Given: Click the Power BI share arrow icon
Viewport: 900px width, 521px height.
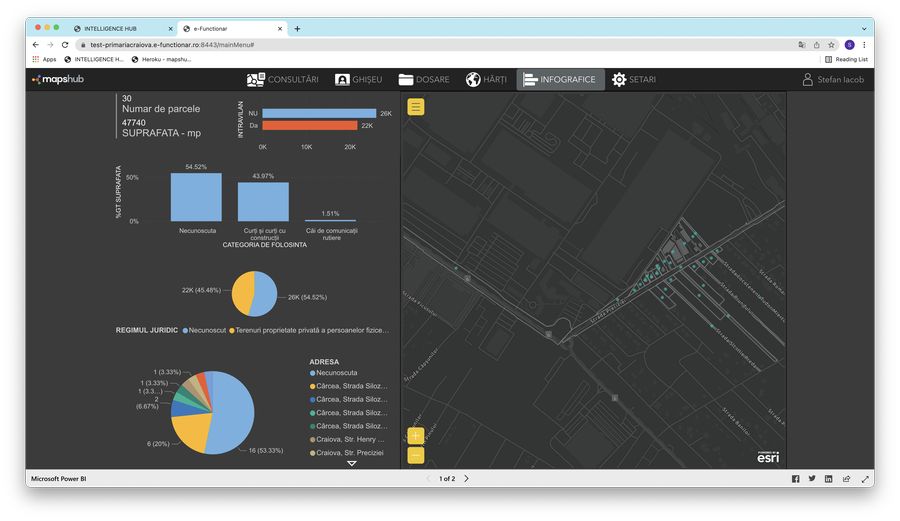Looking at the screenshot, I should (846, 479).
